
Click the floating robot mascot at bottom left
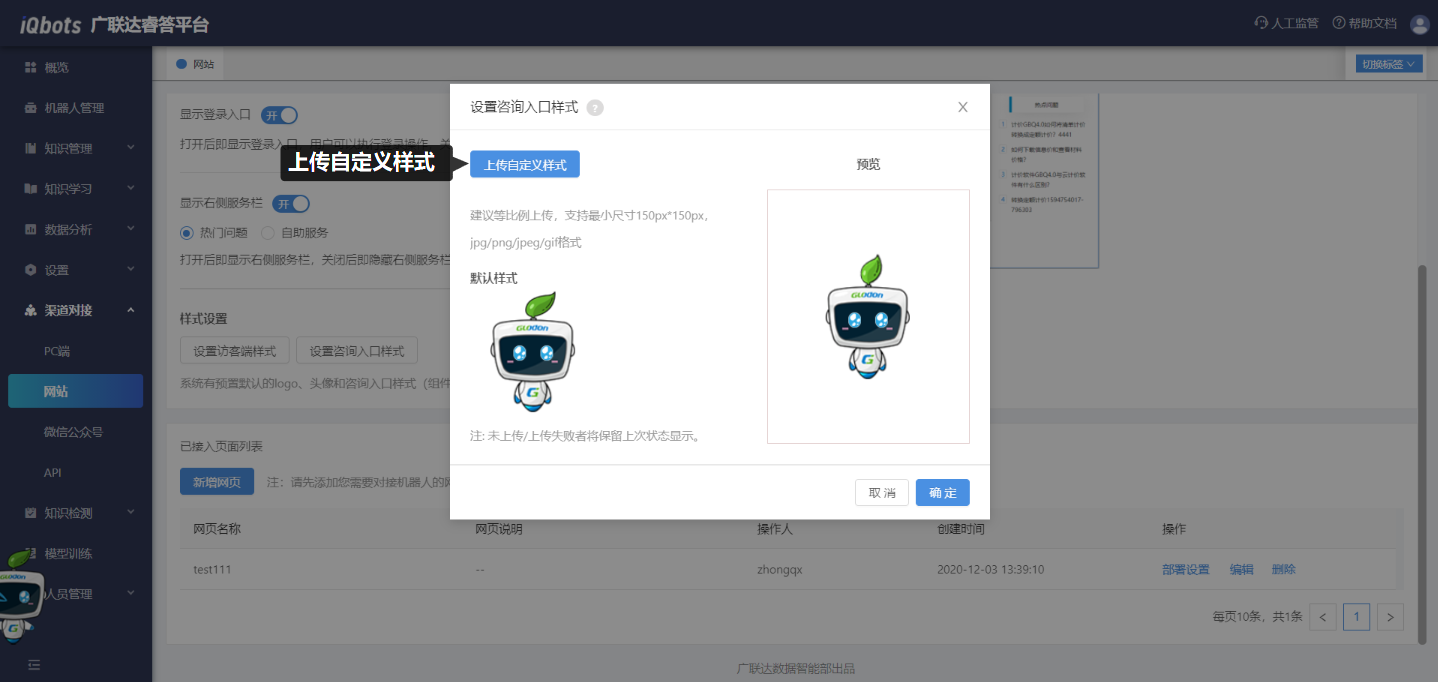click(x=18, y=595)
